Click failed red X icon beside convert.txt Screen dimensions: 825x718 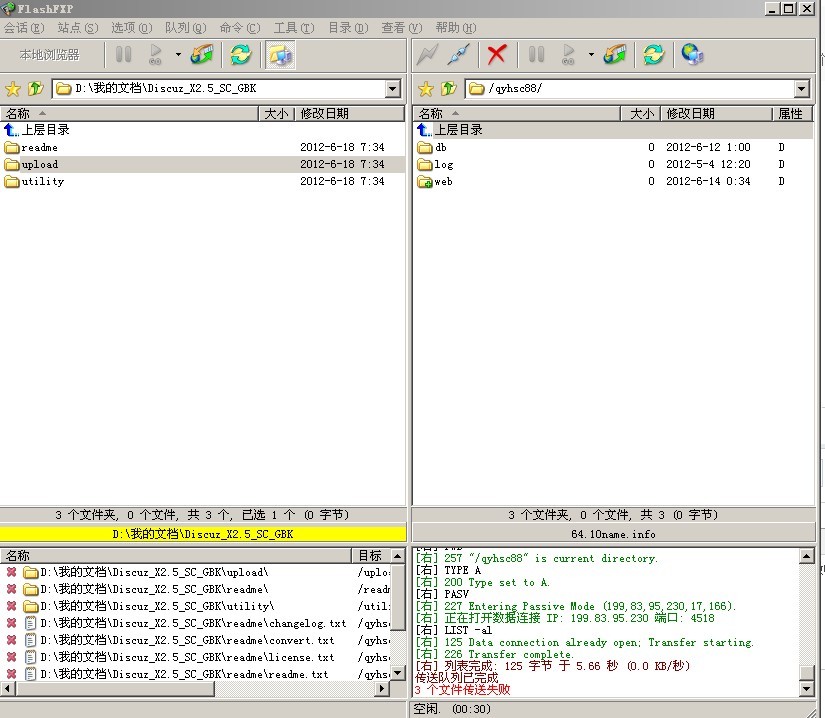pos(11,640)
